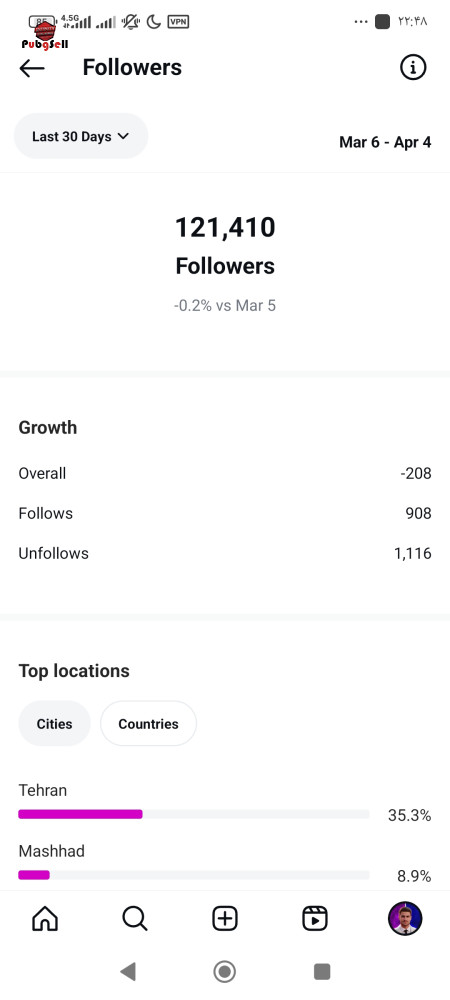Tap the Android back triangle button

click(128, 971)
